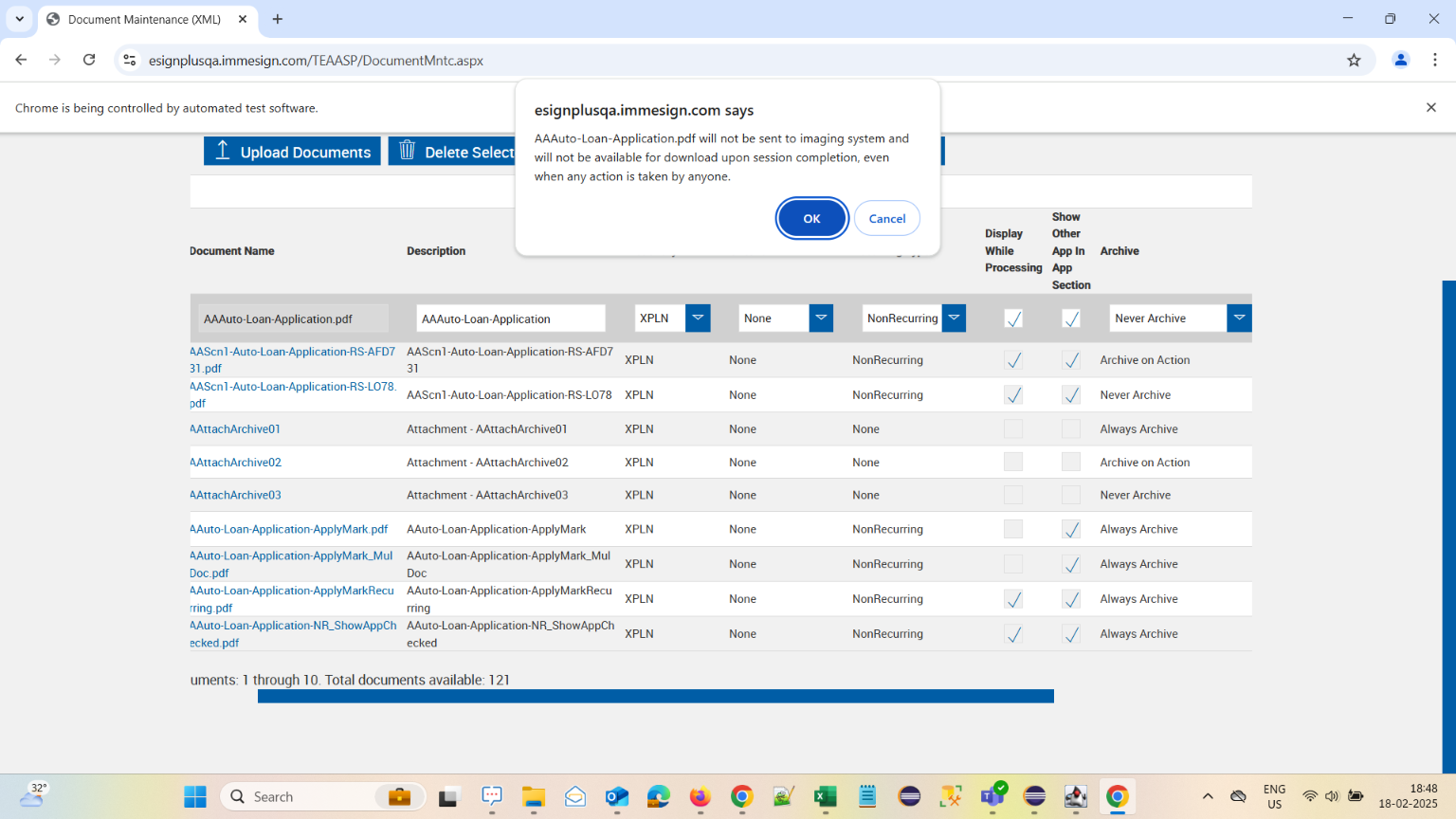The image size is (1456, 819).
Task: Show hidden system tray icons
Action: (x=1208, y=797)
